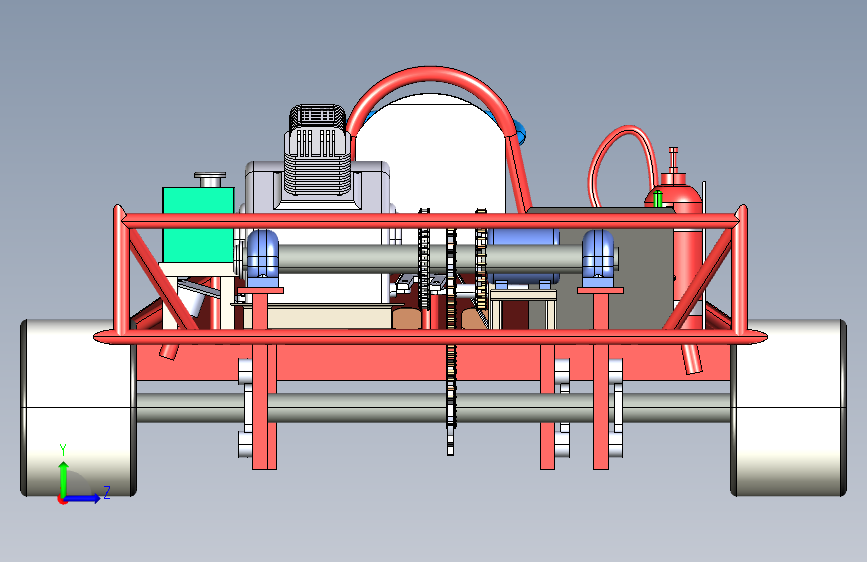
Task: Select the finned engine cylinder head
Action: click(x=317, y=150)
